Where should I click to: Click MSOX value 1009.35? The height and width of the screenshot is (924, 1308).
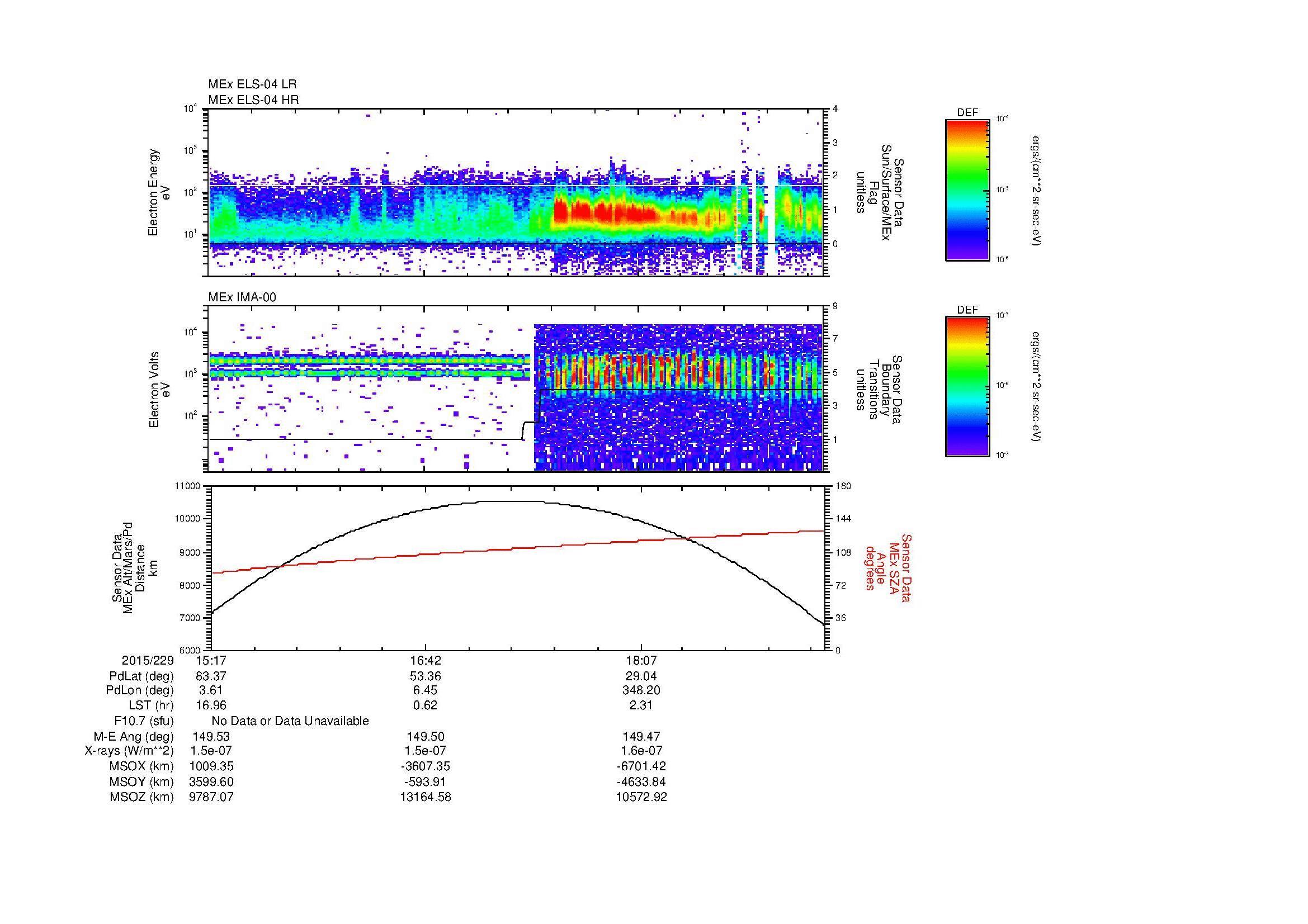tap(211, 766)
